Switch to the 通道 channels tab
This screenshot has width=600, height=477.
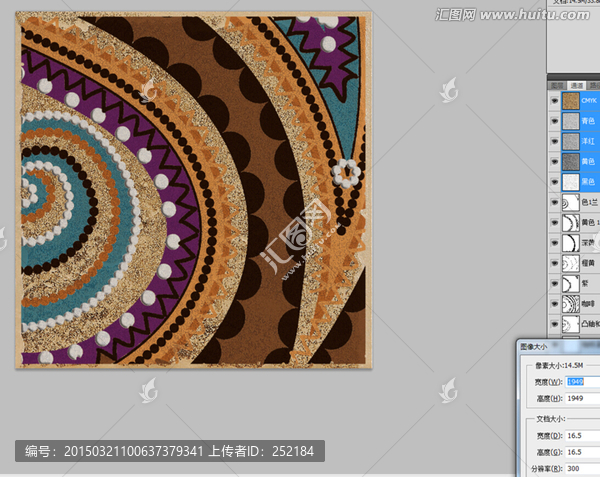[x=577, y=86]
